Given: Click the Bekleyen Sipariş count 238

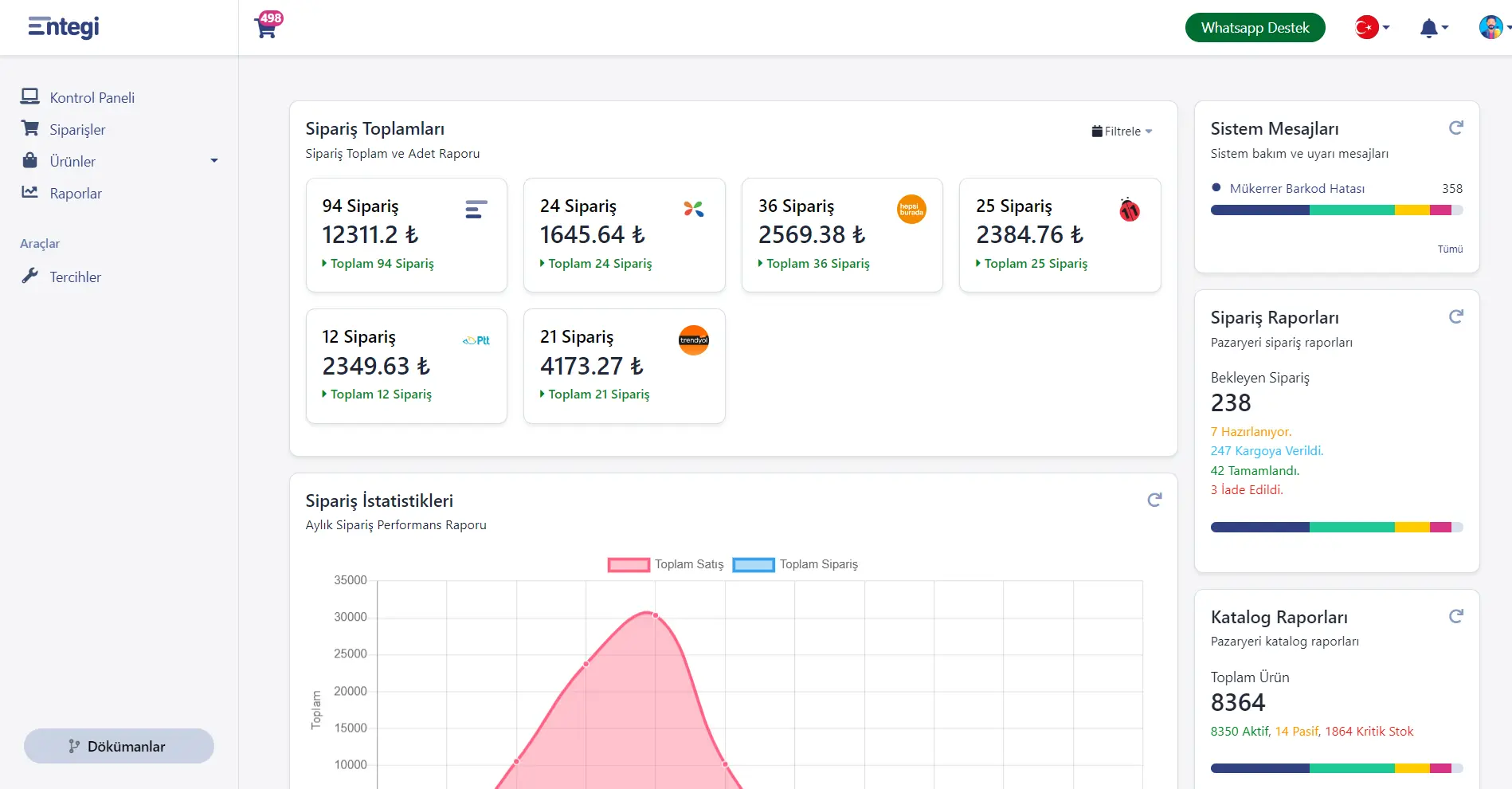Looking at the screenshot, I should (1231, 403).
